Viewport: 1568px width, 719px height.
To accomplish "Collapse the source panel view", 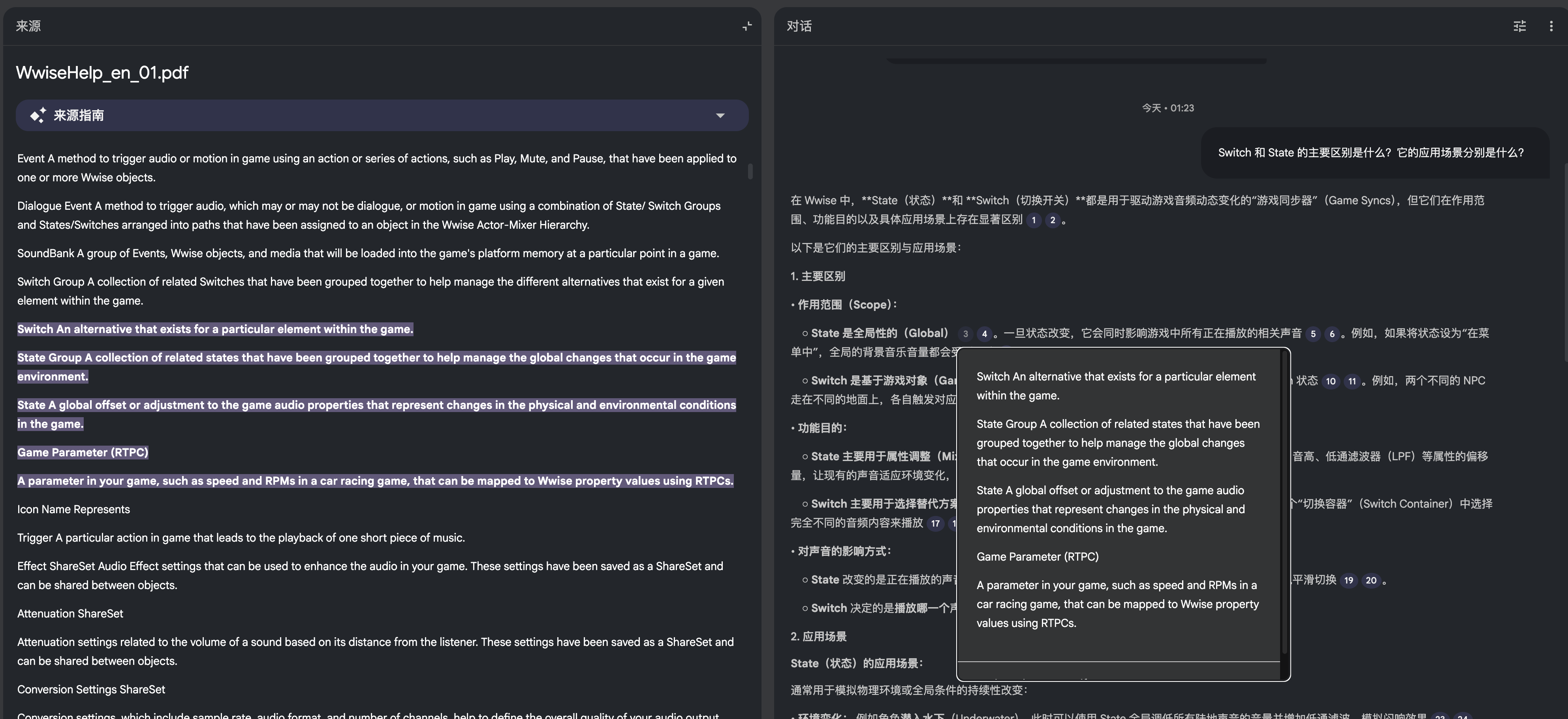I will coord(747,26).
